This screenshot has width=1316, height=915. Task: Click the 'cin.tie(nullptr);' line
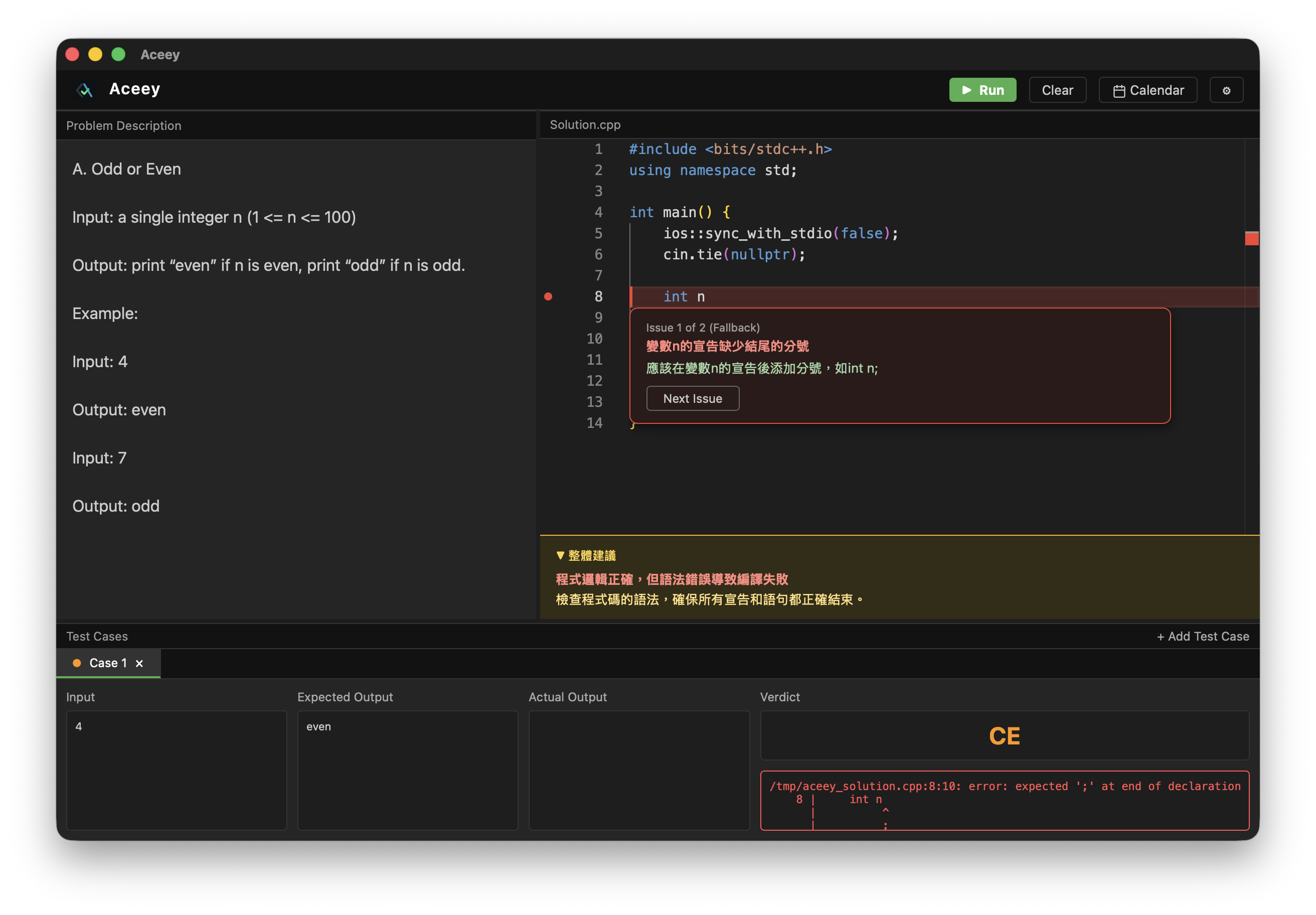click(734, 254)
